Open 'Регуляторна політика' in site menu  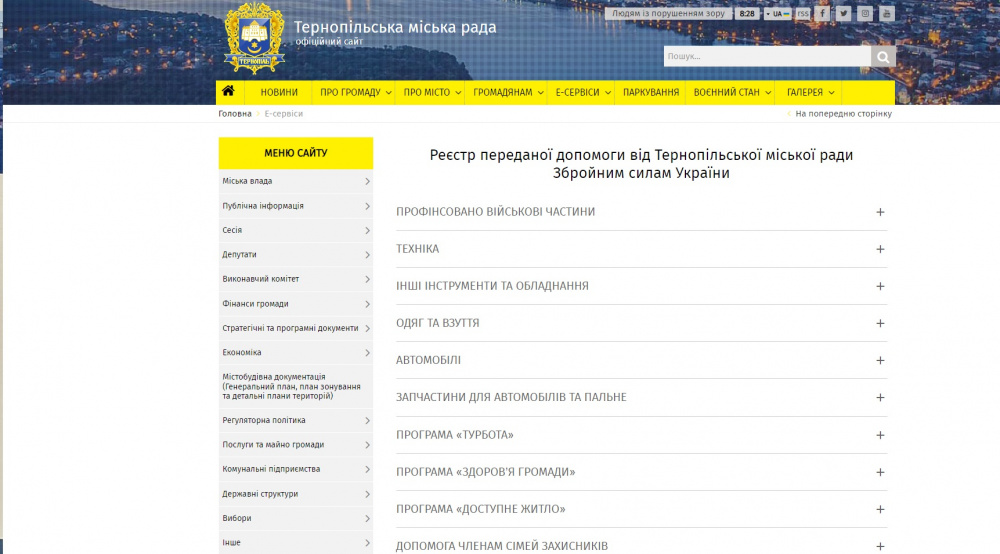coord(296,421)
